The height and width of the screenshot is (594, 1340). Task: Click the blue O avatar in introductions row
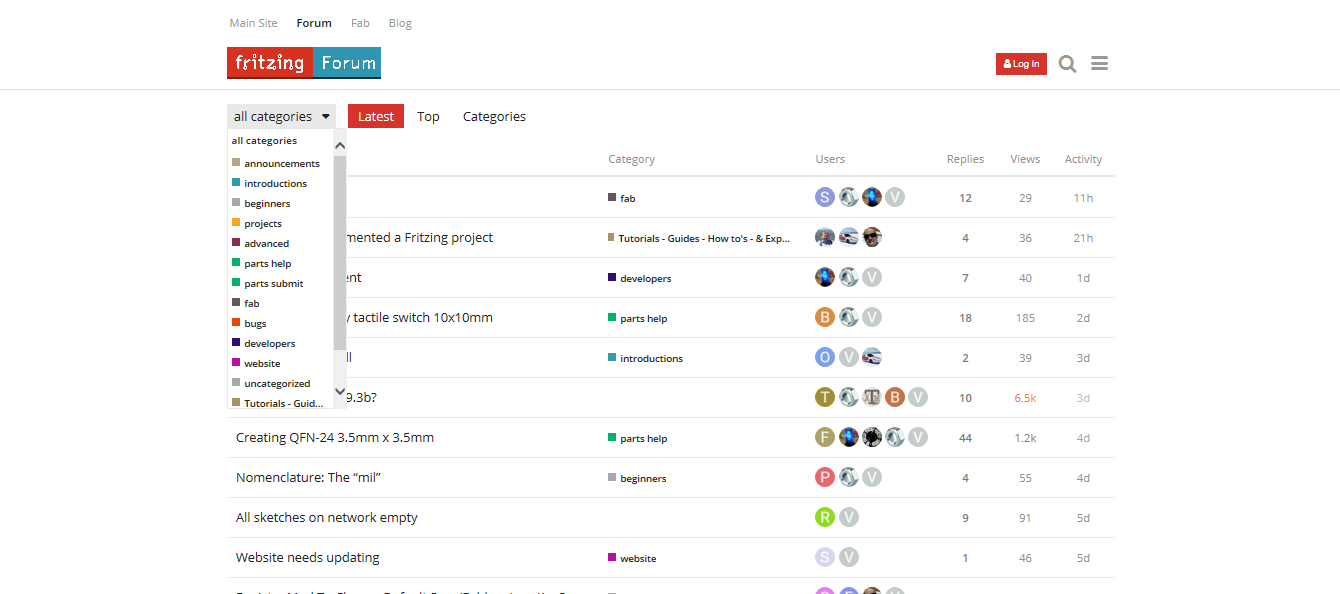(x=825, y=357)
